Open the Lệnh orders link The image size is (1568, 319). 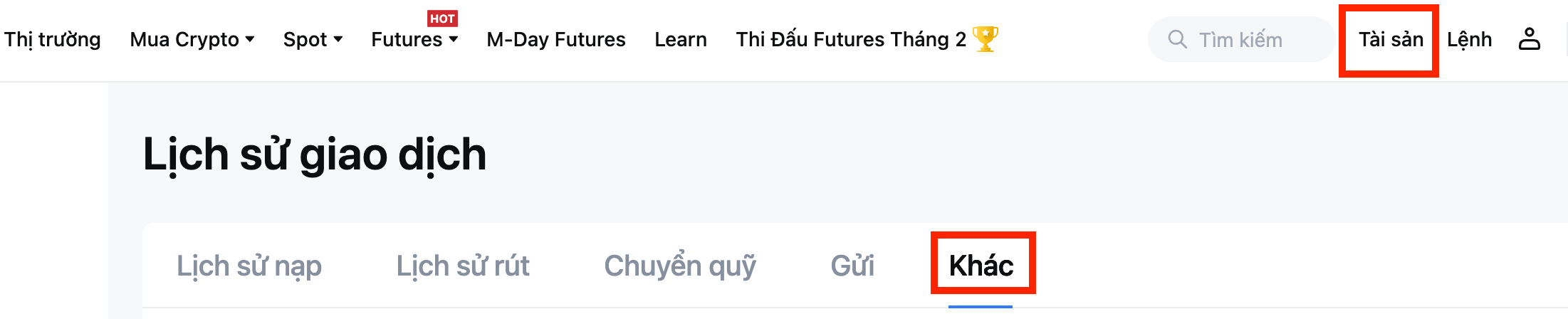1469,40
